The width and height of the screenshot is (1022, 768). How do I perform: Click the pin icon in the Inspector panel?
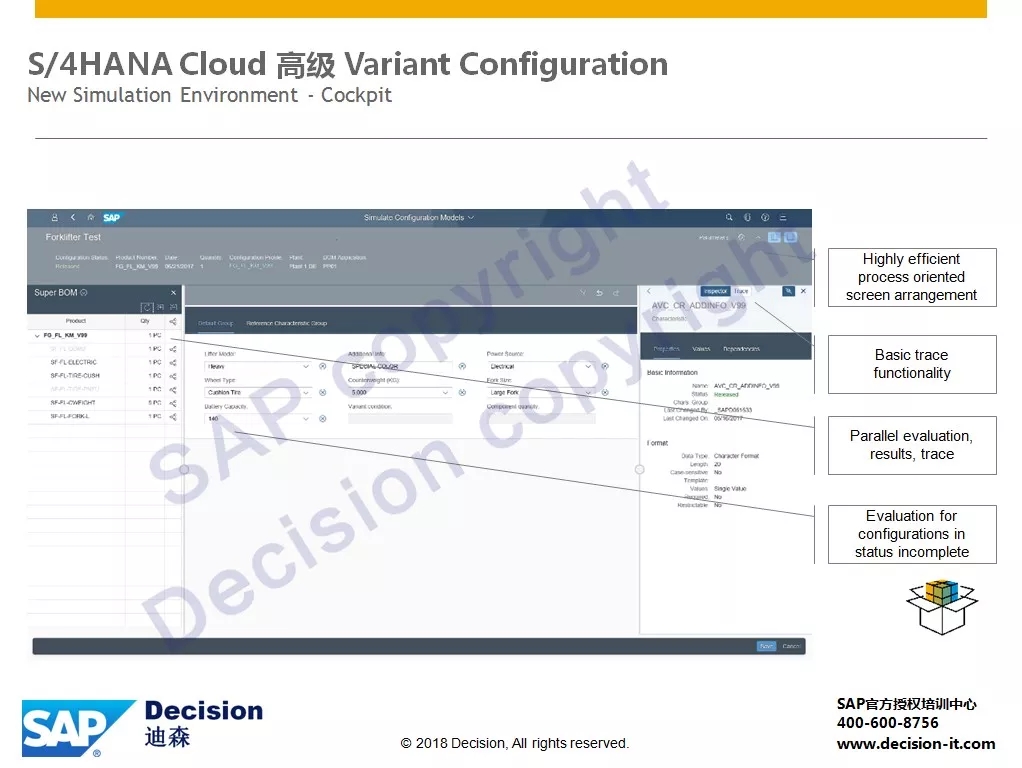pyautogui.click(x=789, y=291)
